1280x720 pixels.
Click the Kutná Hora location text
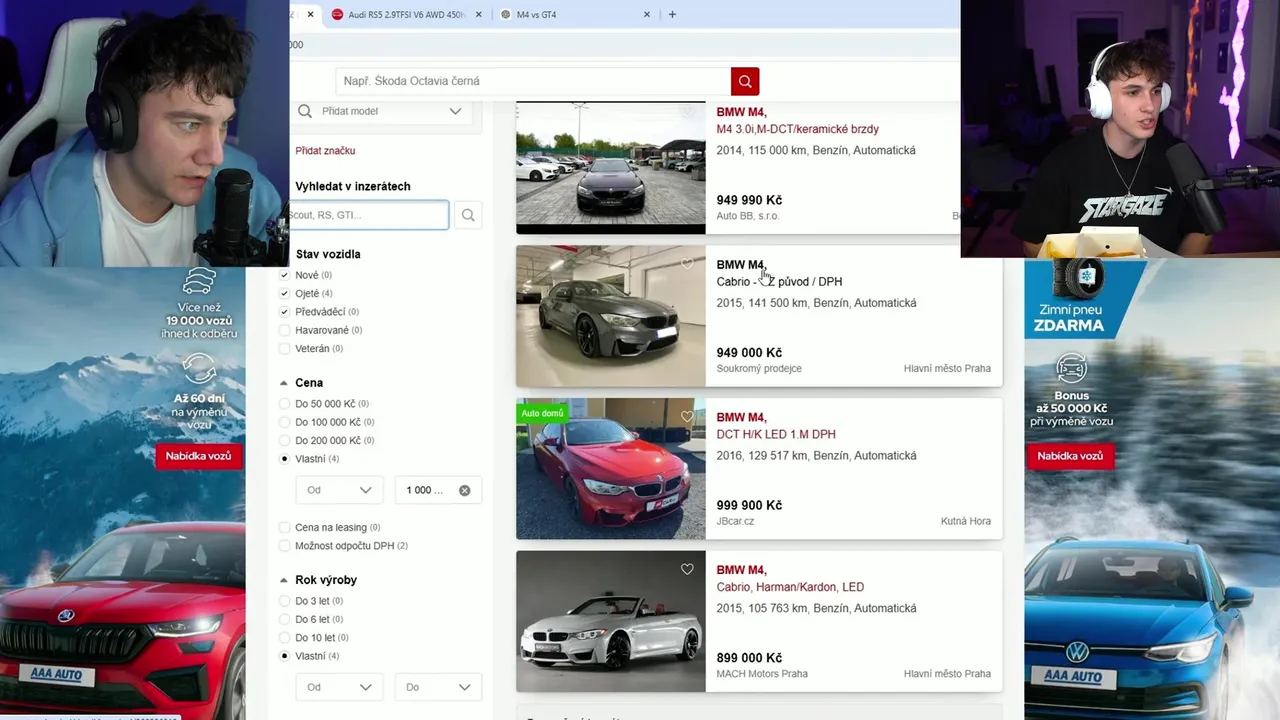pos(966,521)
